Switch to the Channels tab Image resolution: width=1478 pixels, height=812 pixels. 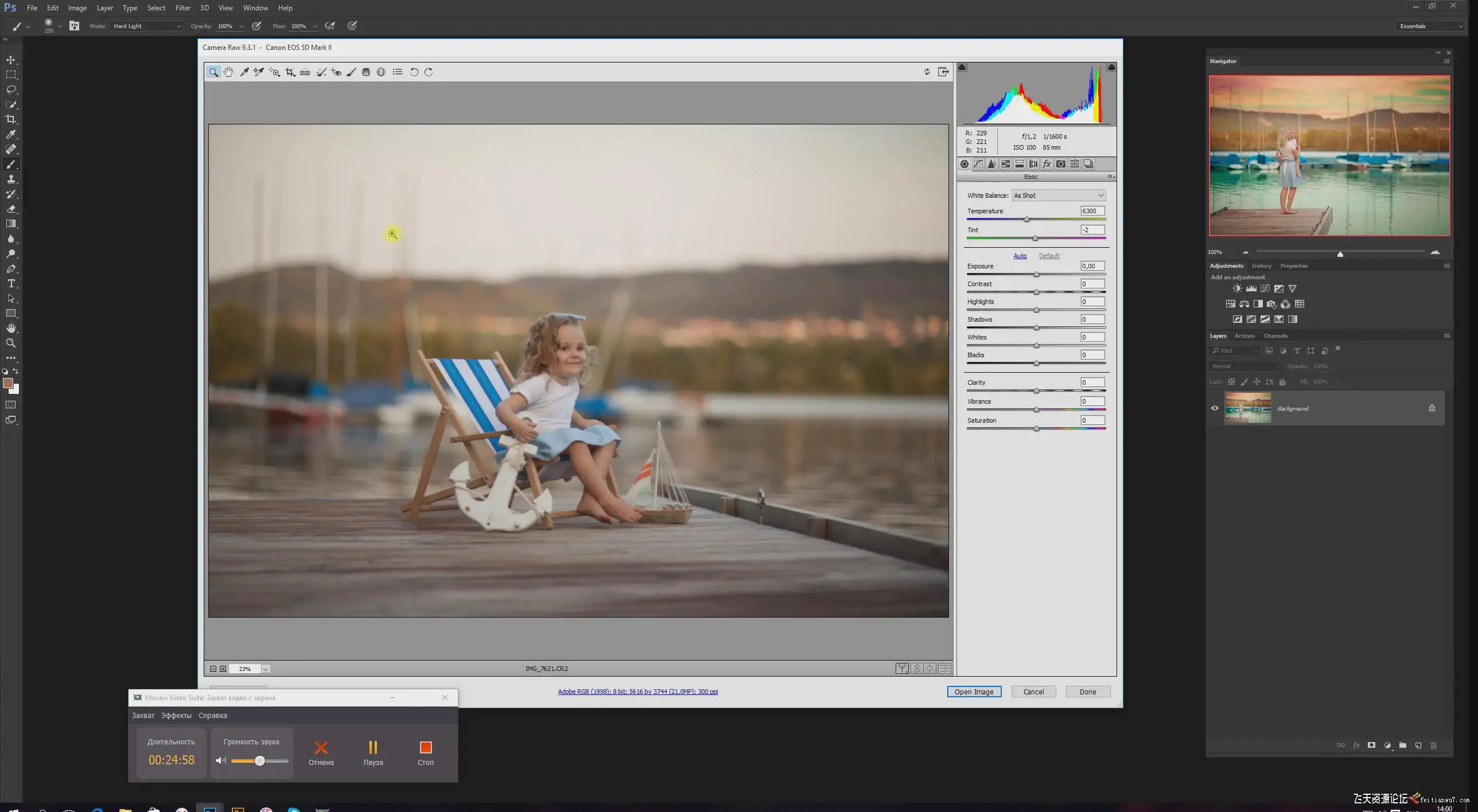pyautogui.click(x=1275, y=336)
